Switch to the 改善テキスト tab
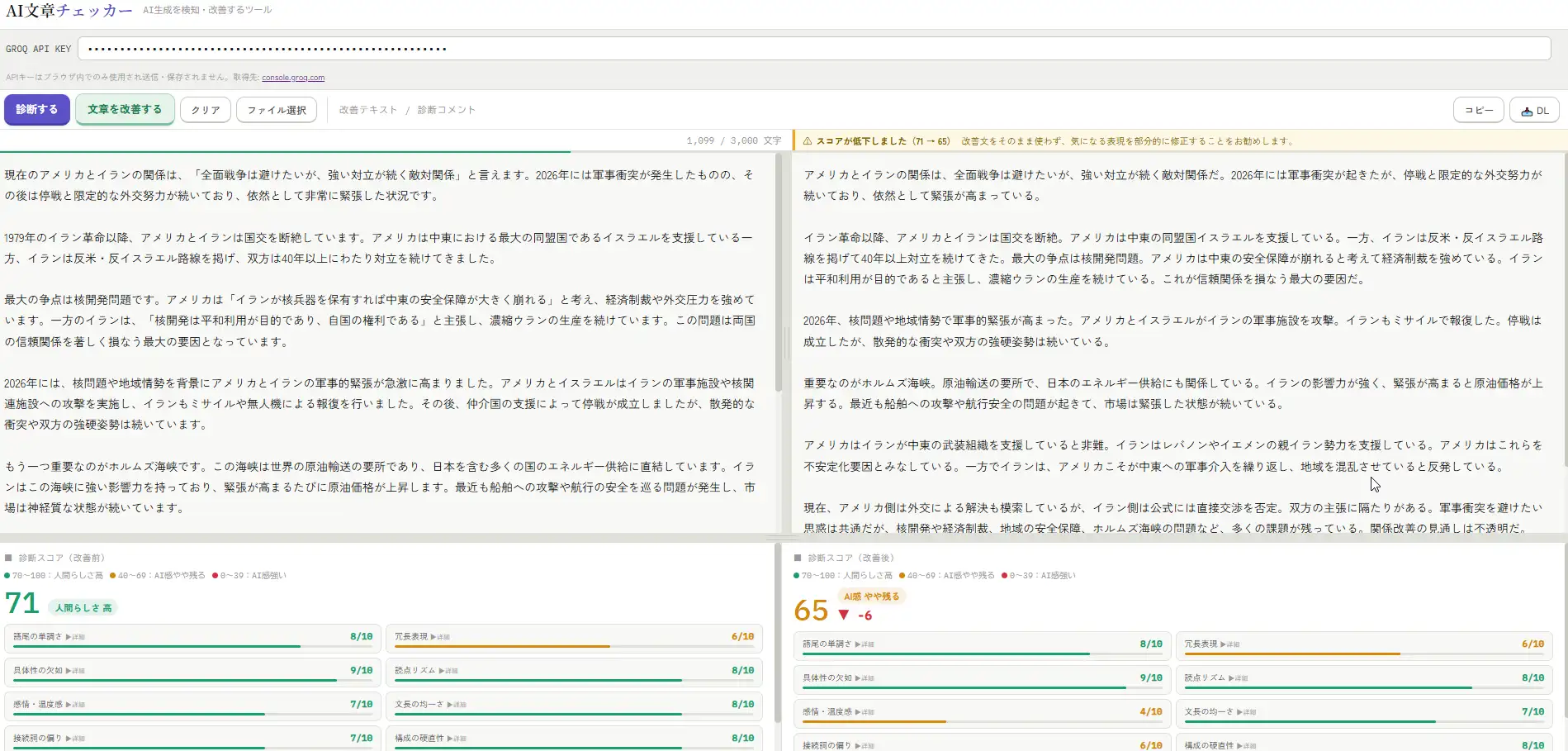 tap(368, 110)
